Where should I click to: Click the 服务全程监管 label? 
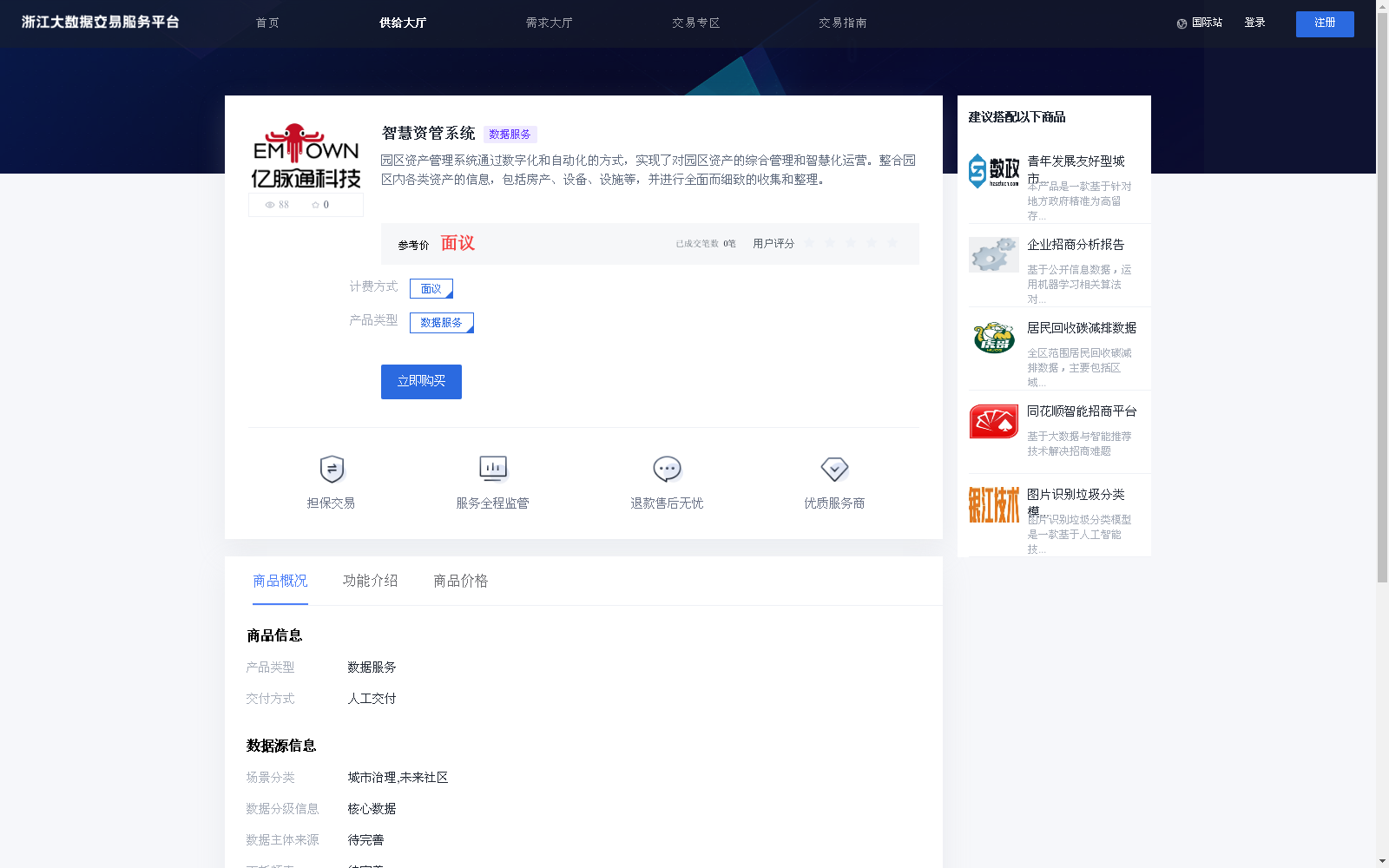click(x=493, y=503)
